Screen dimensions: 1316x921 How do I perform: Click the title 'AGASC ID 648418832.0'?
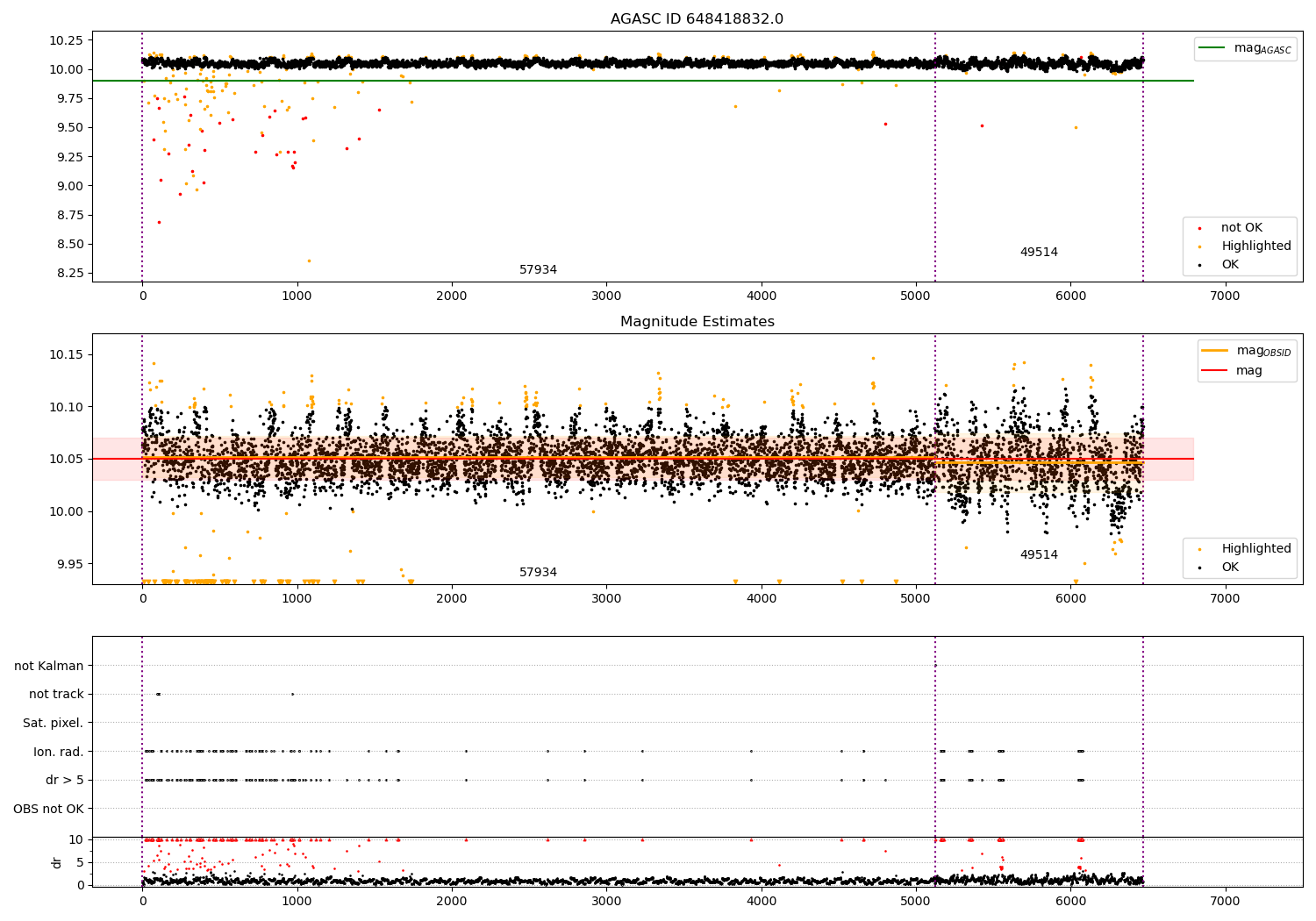[x=697, y=19]
